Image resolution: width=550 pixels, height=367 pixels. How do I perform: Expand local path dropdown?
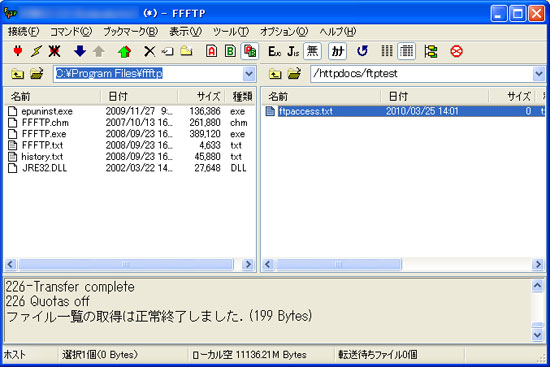point(249,74)
